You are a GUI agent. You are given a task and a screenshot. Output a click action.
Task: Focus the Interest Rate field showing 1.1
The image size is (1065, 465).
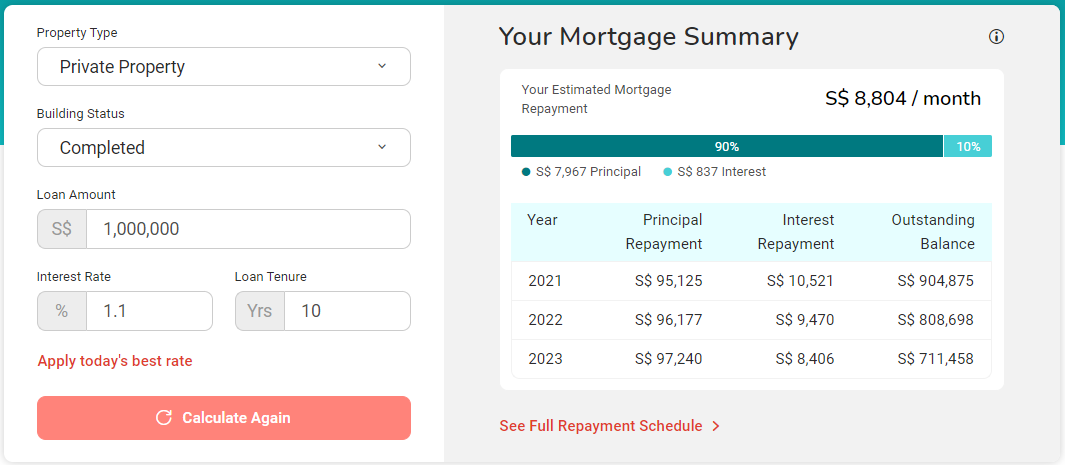(x=149, y=311)
